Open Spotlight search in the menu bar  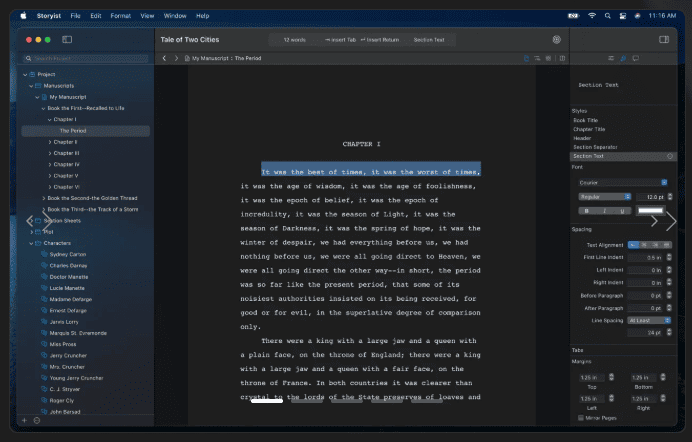click(608, 16)
